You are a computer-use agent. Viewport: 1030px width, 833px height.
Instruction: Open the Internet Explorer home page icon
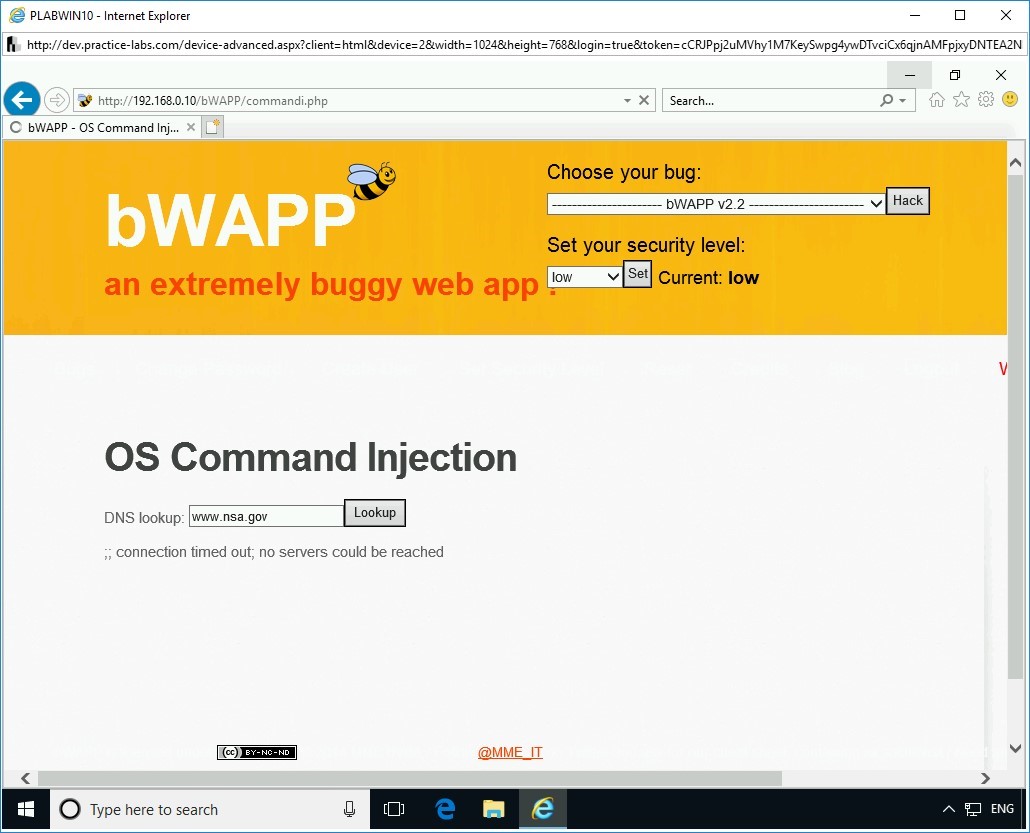pyautogui.click(x=936, y=99)
